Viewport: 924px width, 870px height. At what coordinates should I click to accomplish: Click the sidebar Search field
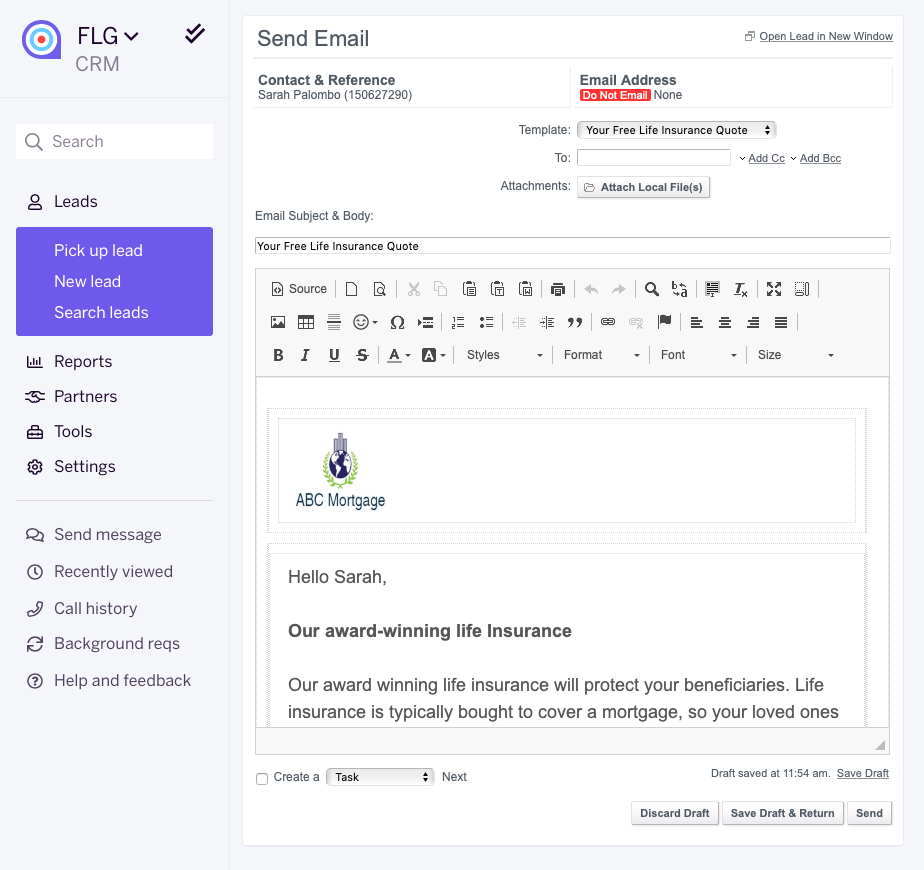tap(114, 141)
